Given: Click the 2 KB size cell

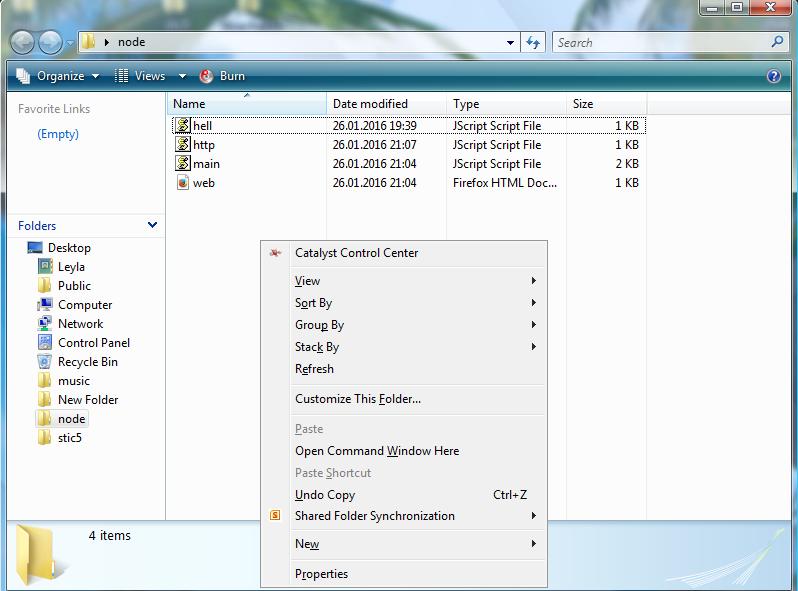Looking at the screenshot, I should tap(626, 164).
